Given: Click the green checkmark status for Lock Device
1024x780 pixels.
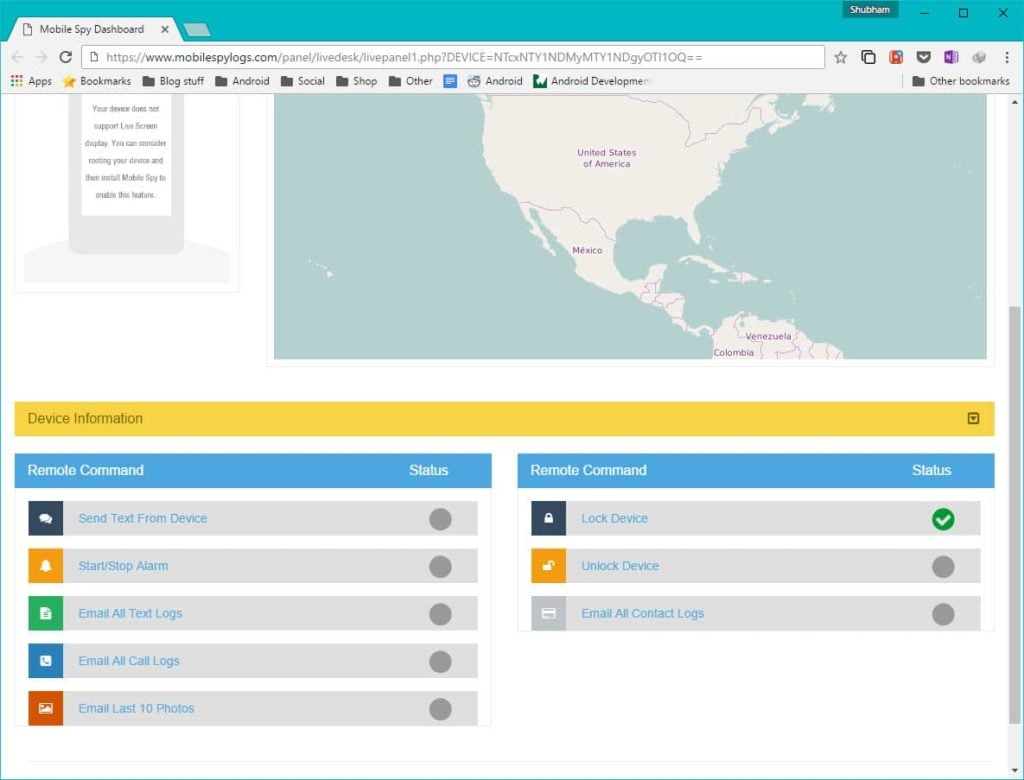Looking at the screenshot, I should 943,519.
